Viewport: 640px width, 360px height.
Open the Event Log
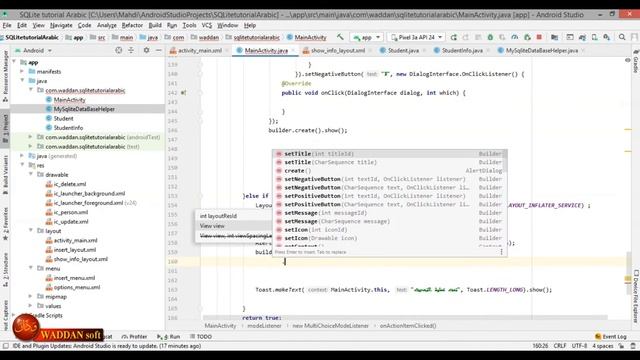coord(611,336)
